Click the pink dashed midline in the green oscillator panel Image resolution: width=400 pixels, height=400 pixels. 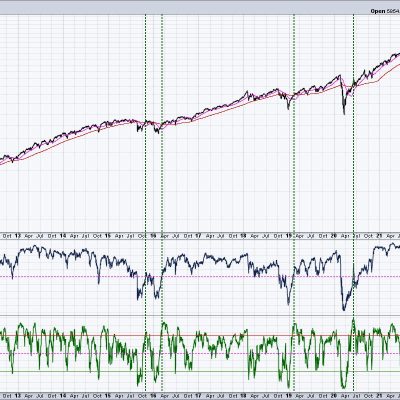200,353
